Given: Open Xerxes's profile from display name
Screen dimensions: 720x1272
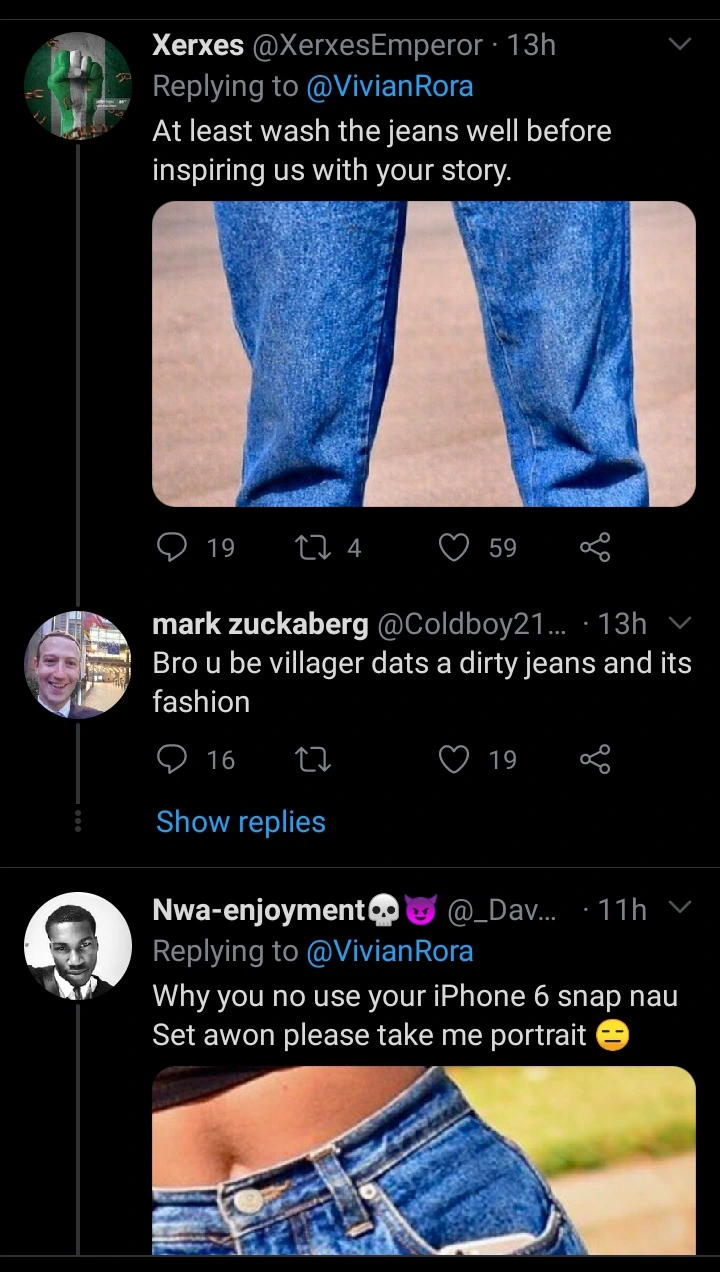Looking at the screenshot, I should tap(198, 45).
